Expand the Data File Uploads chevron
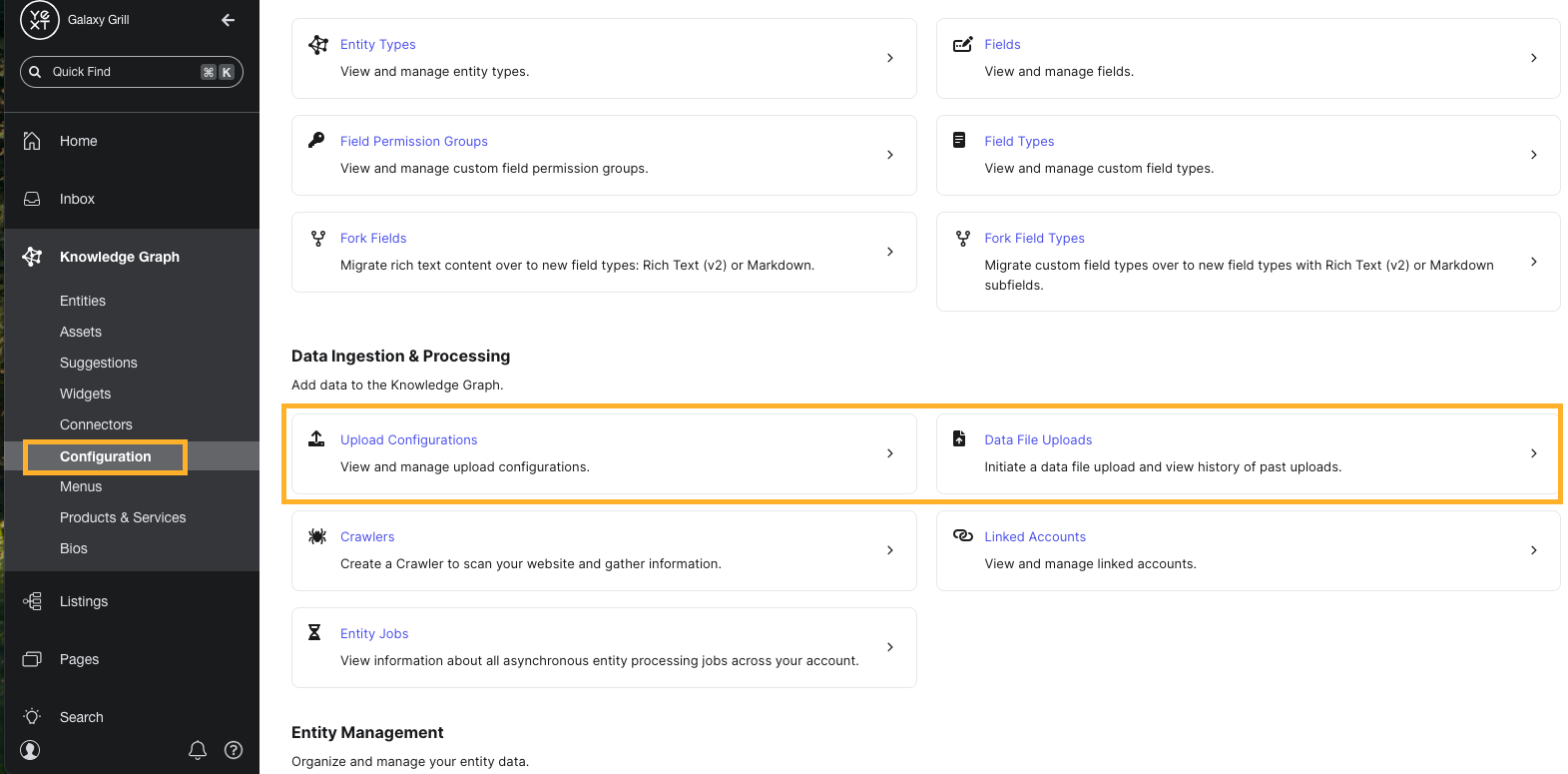 (1534, 453)
